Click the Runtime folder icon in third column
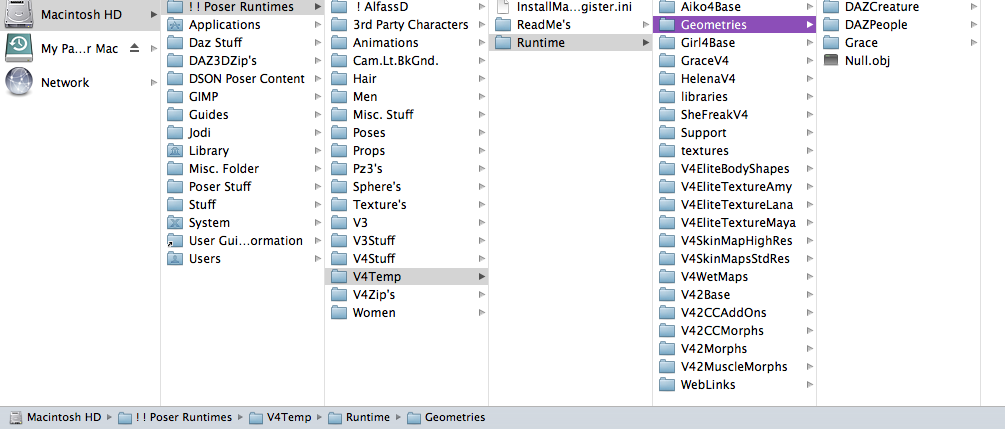 pos(503,43)
